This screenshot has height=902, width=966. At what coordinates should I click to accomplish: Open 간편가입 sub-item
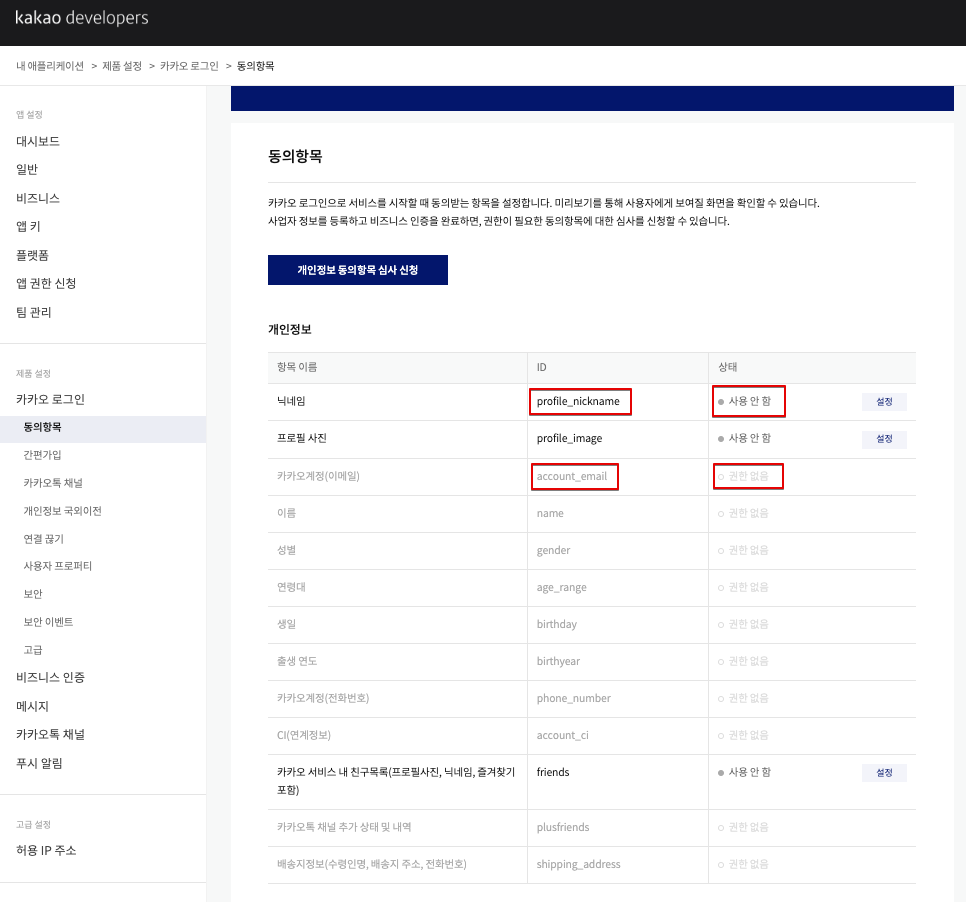(43, 455)
